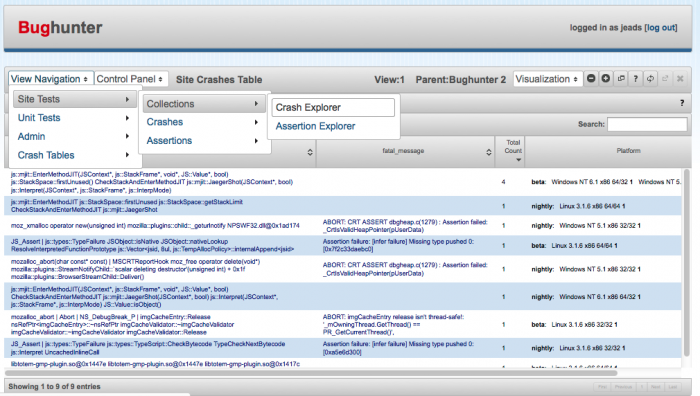The width and height of the screenshot is (700, 396).
Task: Click the greyed-out open-in-new-window icon
Action: click(665, 79)
